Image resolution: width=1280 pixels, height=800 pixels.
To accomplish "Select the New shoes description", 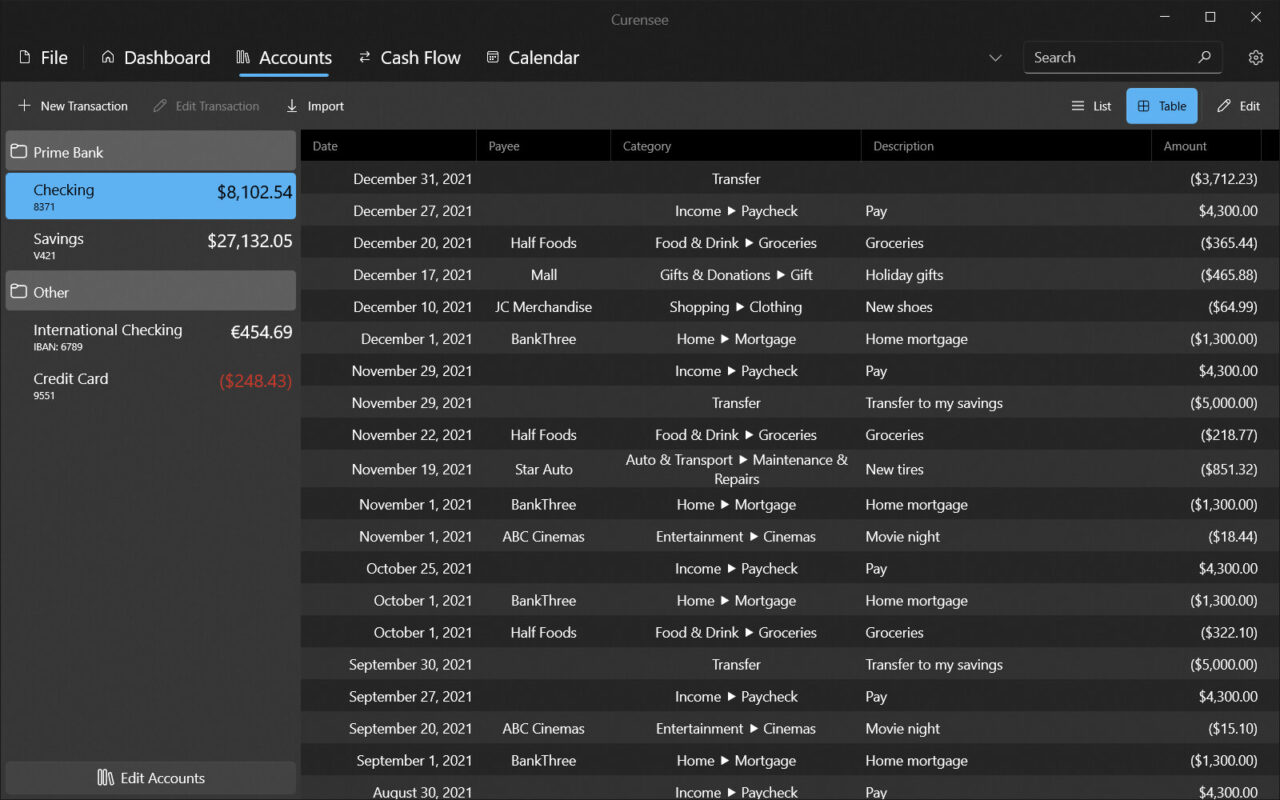I will pyautogui.click(x=899, y=307).
